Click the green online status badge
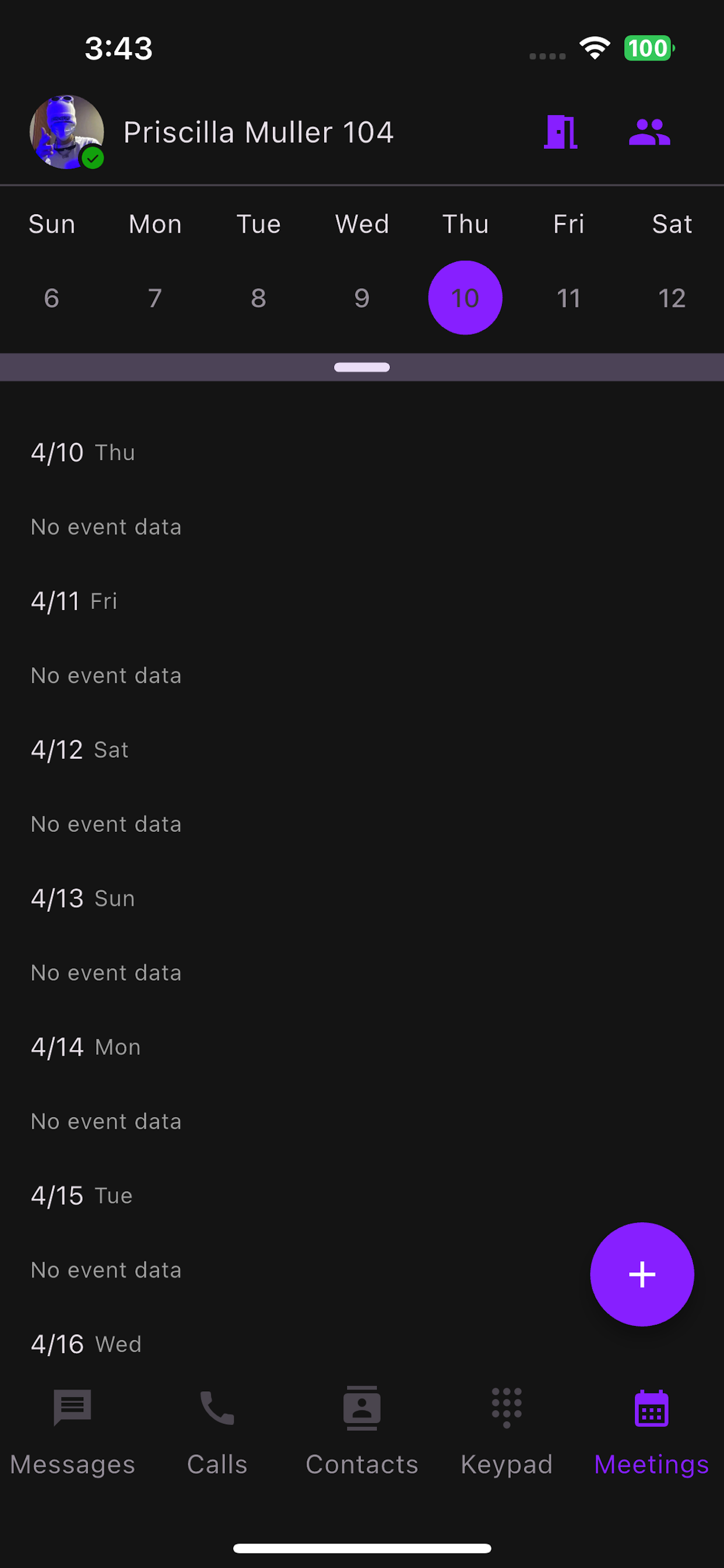Screen dimensions: 724x1568 point(93,158)
